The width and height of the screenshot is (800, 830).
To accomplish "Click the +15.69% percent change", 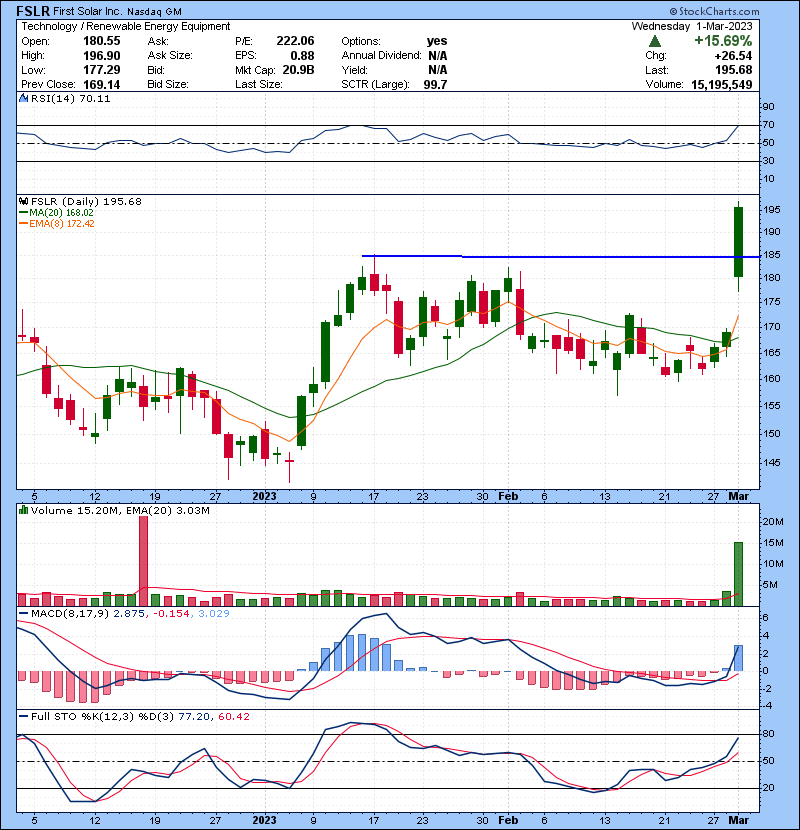I will tap(723, 41).
